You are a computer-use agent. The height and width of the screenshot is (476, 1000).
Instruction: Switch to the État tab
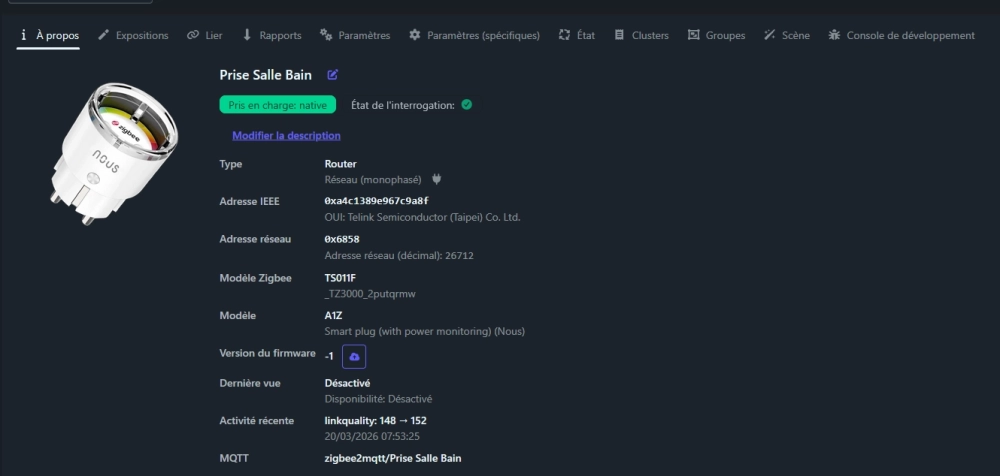577,36
